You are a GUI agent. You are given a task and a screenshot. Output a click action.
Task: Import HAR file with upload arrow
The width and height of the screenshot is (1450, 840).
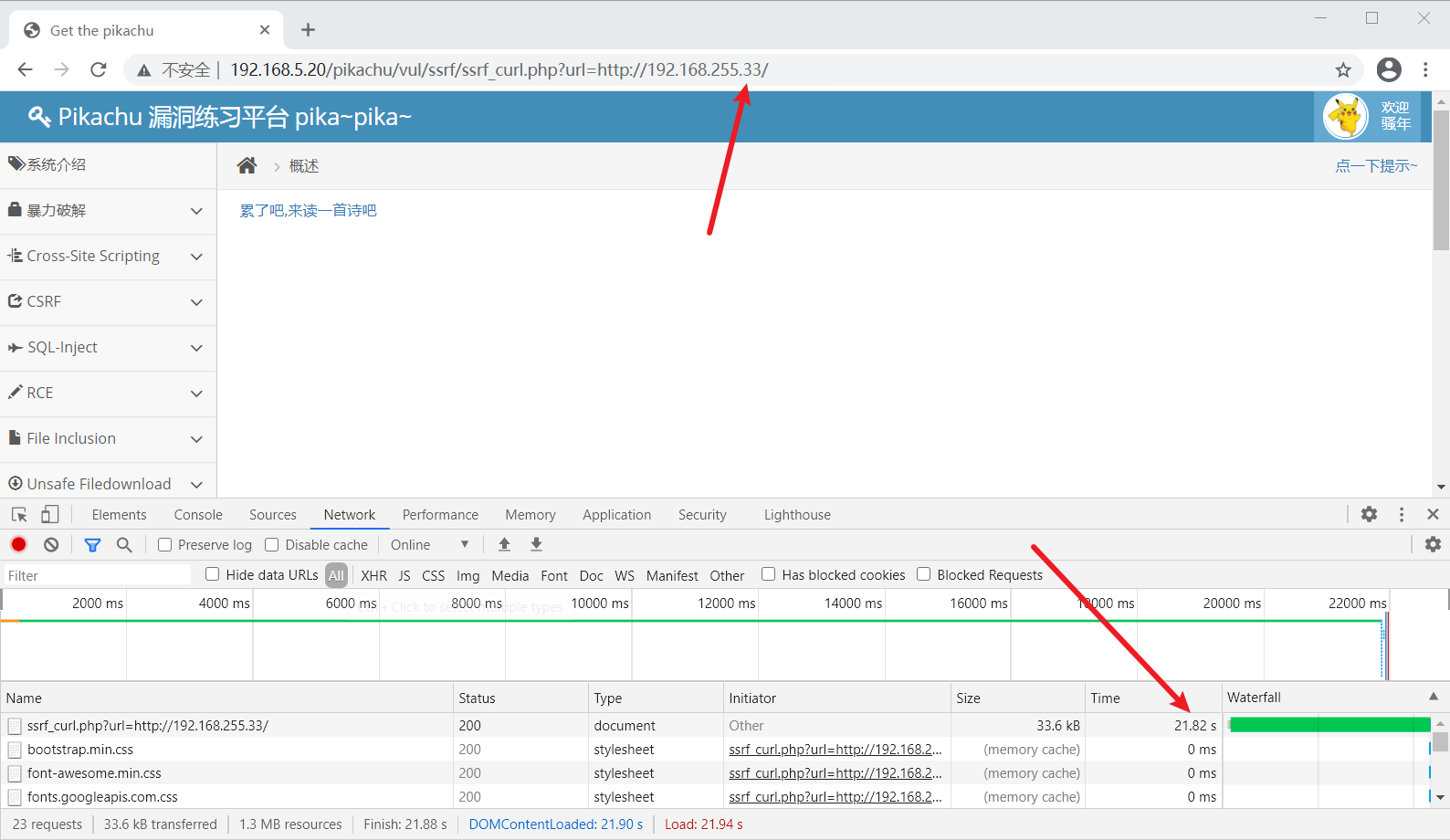tap(504, 544)
